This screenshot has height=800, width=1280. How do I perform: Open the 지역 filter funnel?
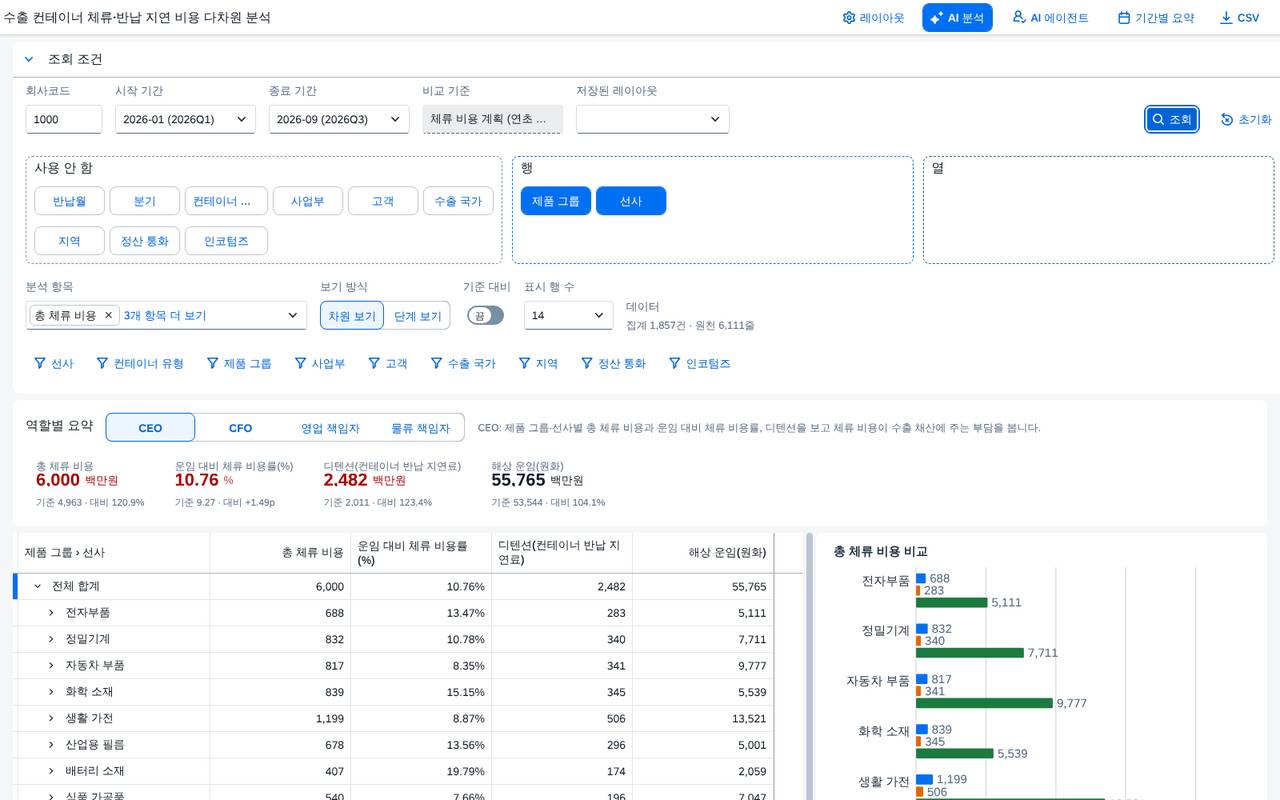pyautogui.click(x=538, y=364)
